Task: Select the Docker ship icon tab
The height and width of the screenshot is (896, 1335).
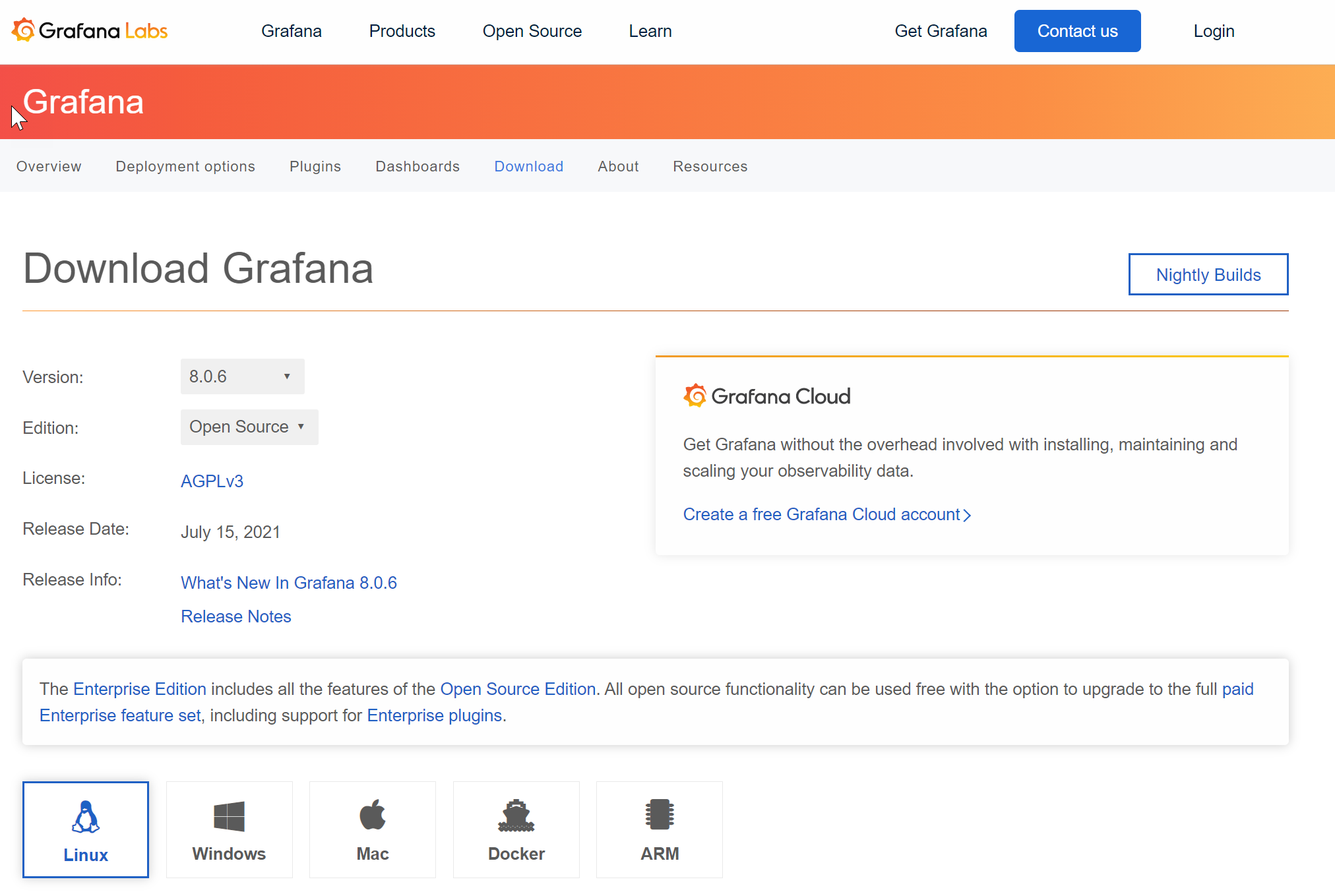Action: [516, 829]
